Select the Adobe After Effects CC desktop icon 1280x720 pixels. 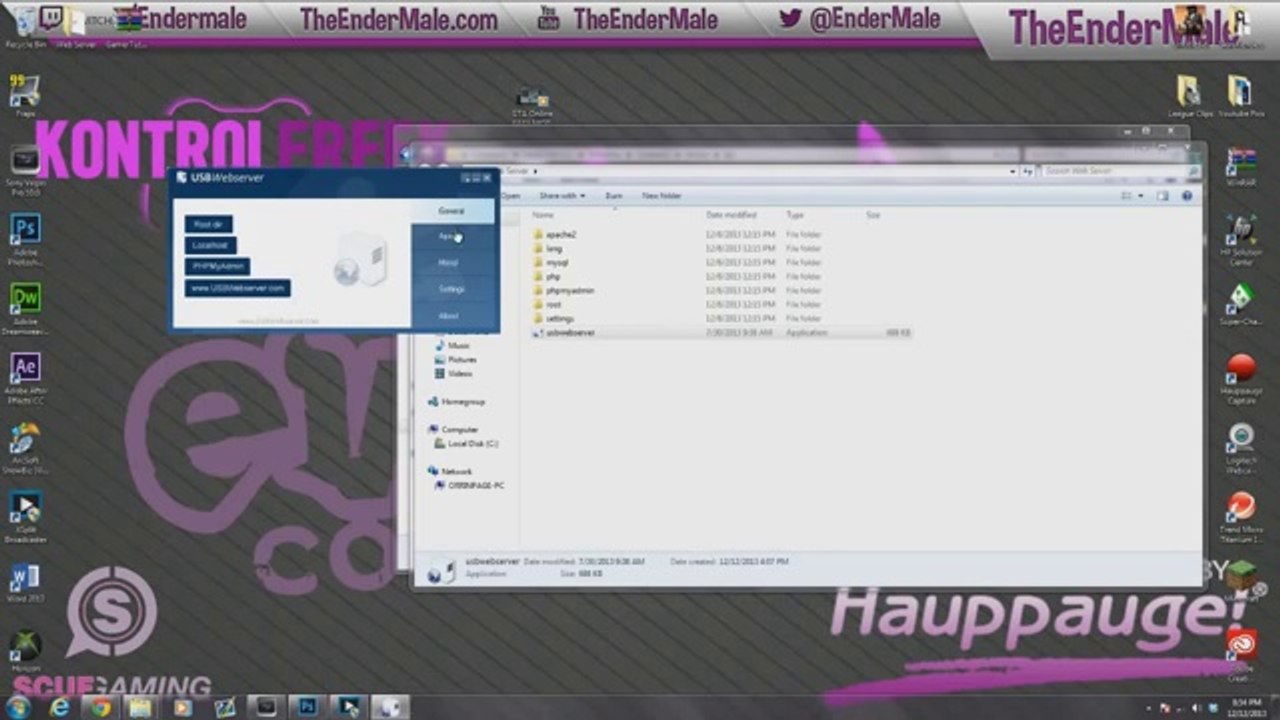click(x=25, y=380)
